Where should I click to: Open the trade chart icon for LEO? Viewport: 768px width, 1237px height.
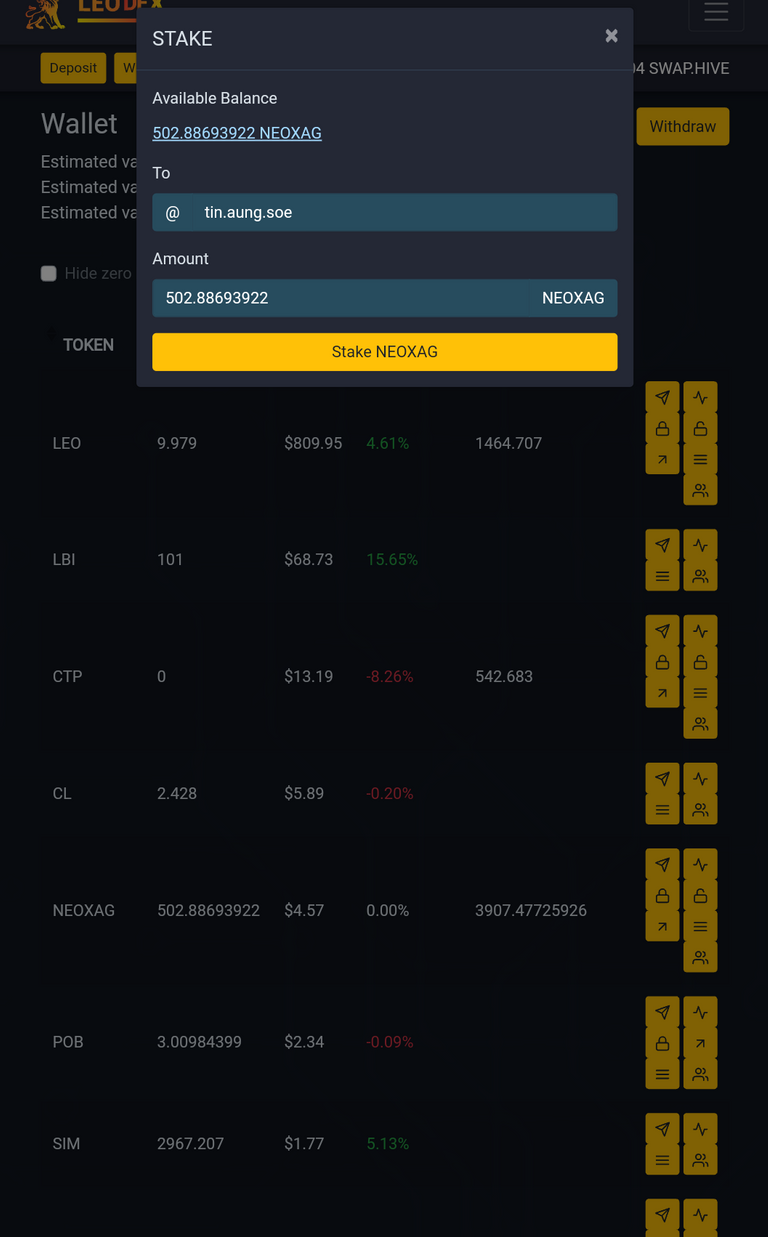(x=700, y=397)
